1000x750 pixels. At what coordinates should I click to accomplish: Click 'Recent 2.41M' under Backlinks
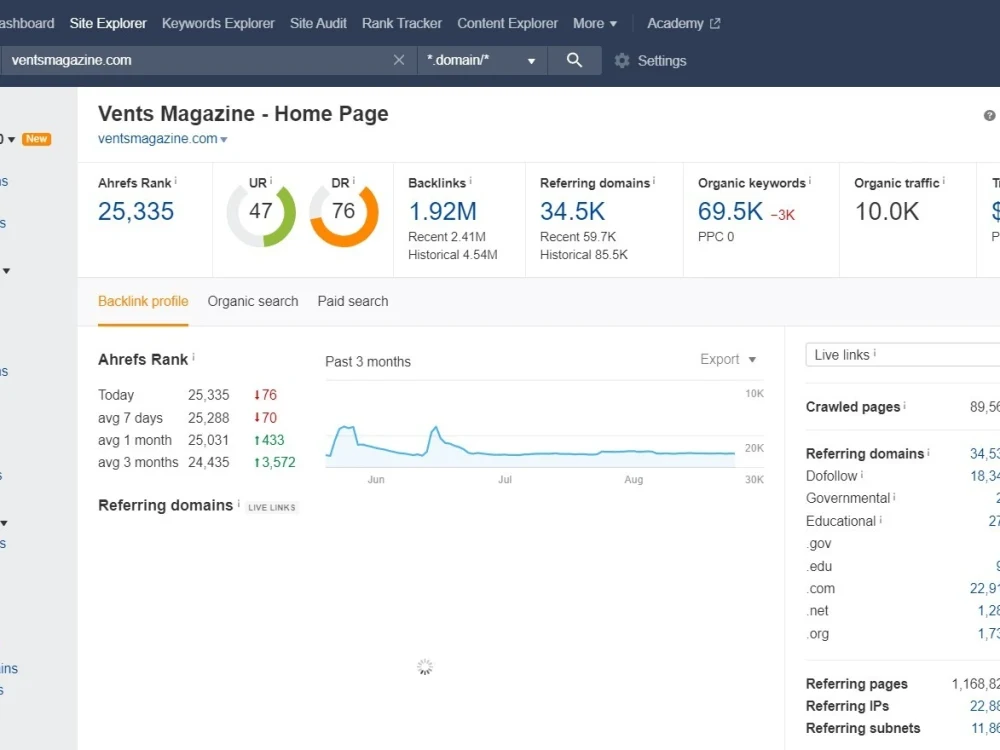point(447,237)
